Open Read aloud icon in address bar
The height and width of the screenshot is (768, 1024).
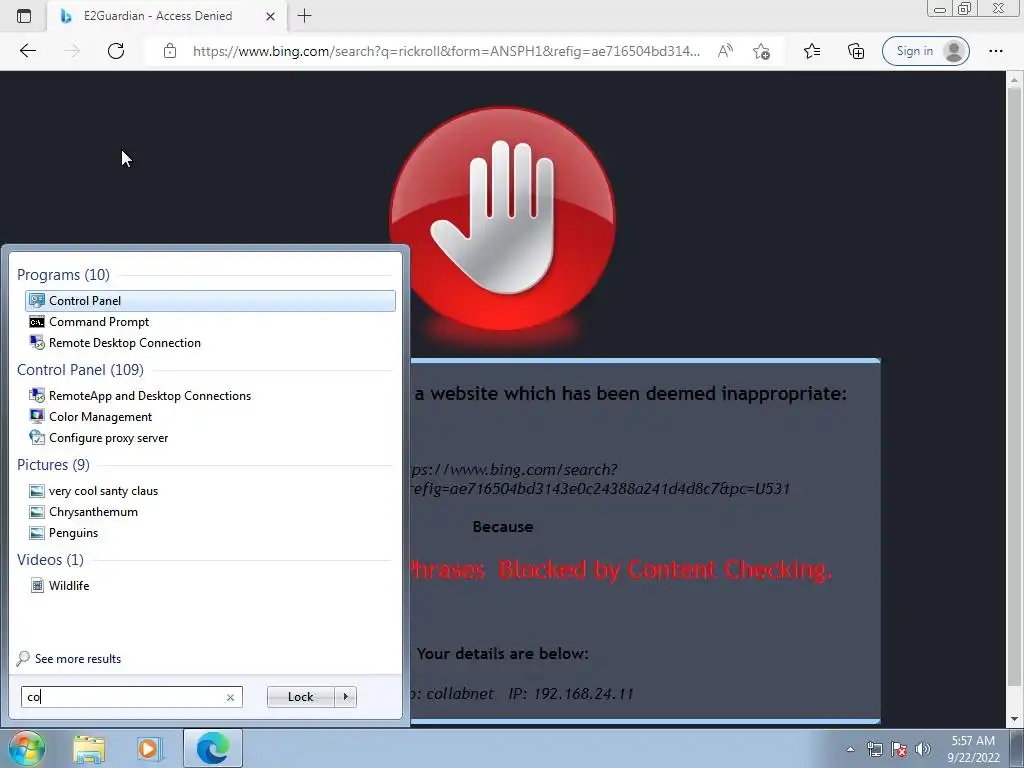click(x=725, y=51)
